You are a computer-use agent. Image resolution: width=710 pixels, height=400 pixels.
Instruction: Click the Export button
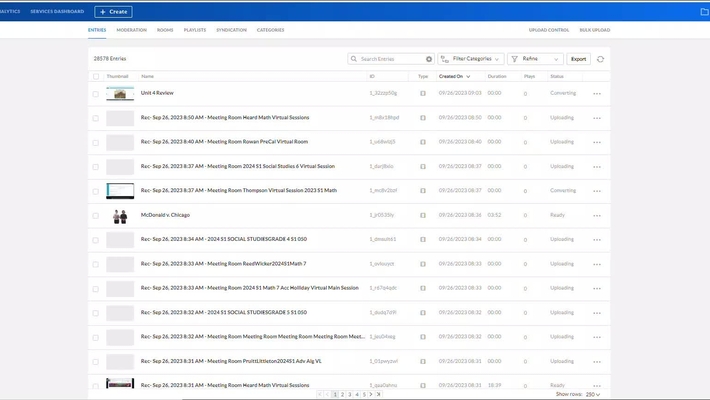coord(578,59)
